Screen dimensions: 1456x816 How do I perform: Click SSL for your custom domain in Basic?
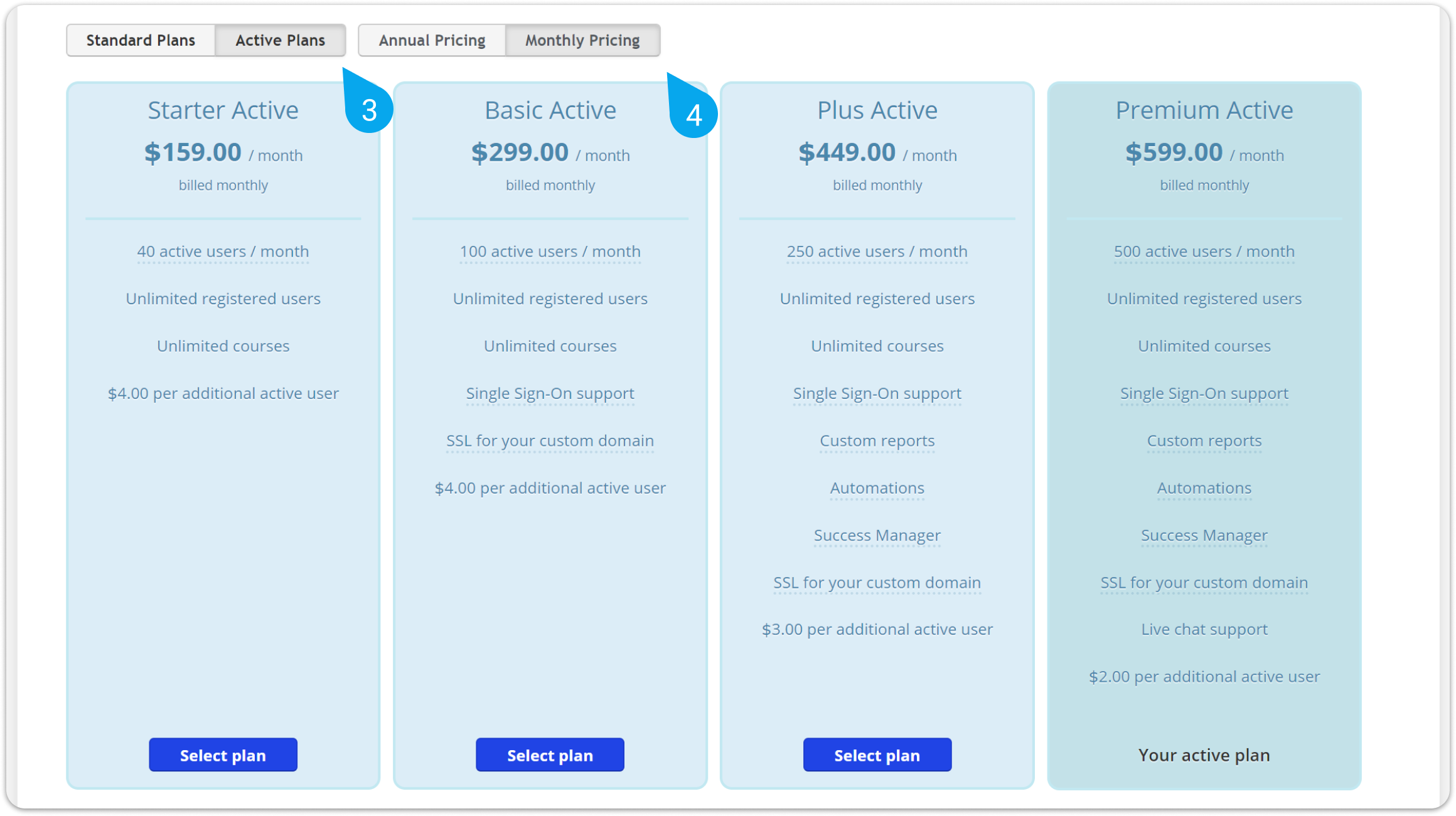coord(550,441)
